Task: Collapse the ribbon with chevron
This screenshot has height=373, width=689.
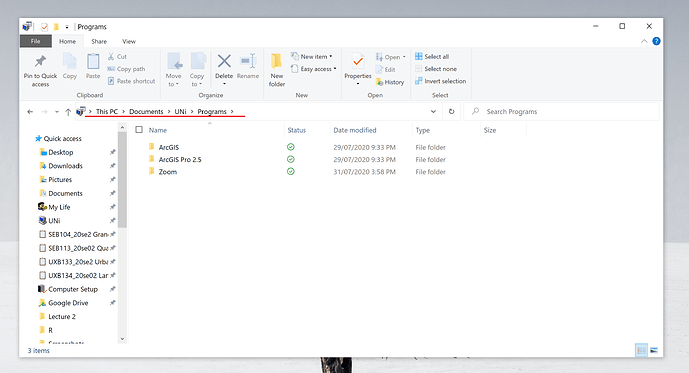Action: point(644,41)
